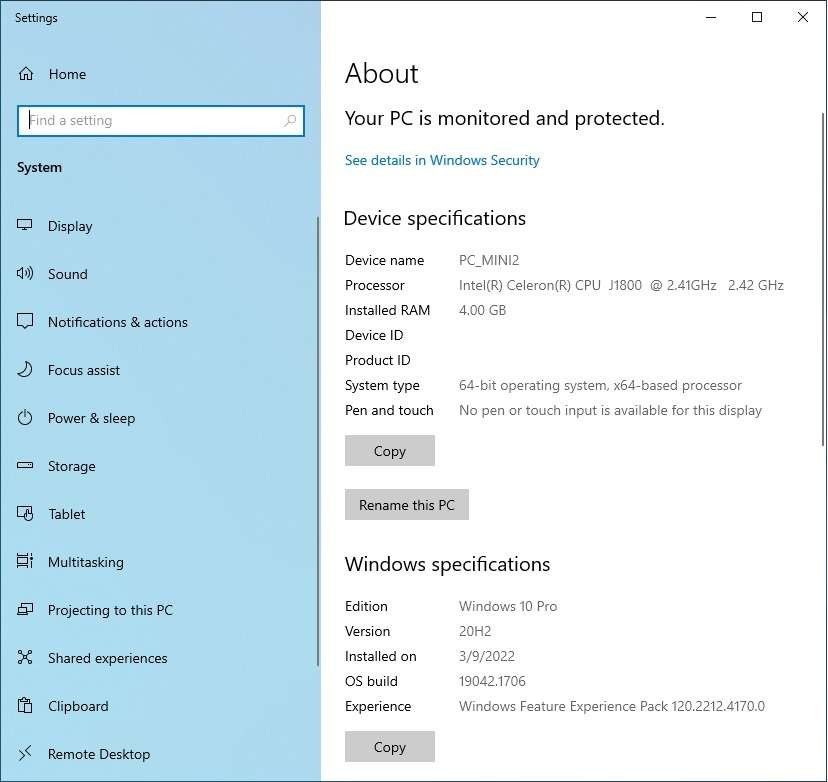Open See details in Windows Security link
Screen dimensions: 828x782
pos(442,160)
